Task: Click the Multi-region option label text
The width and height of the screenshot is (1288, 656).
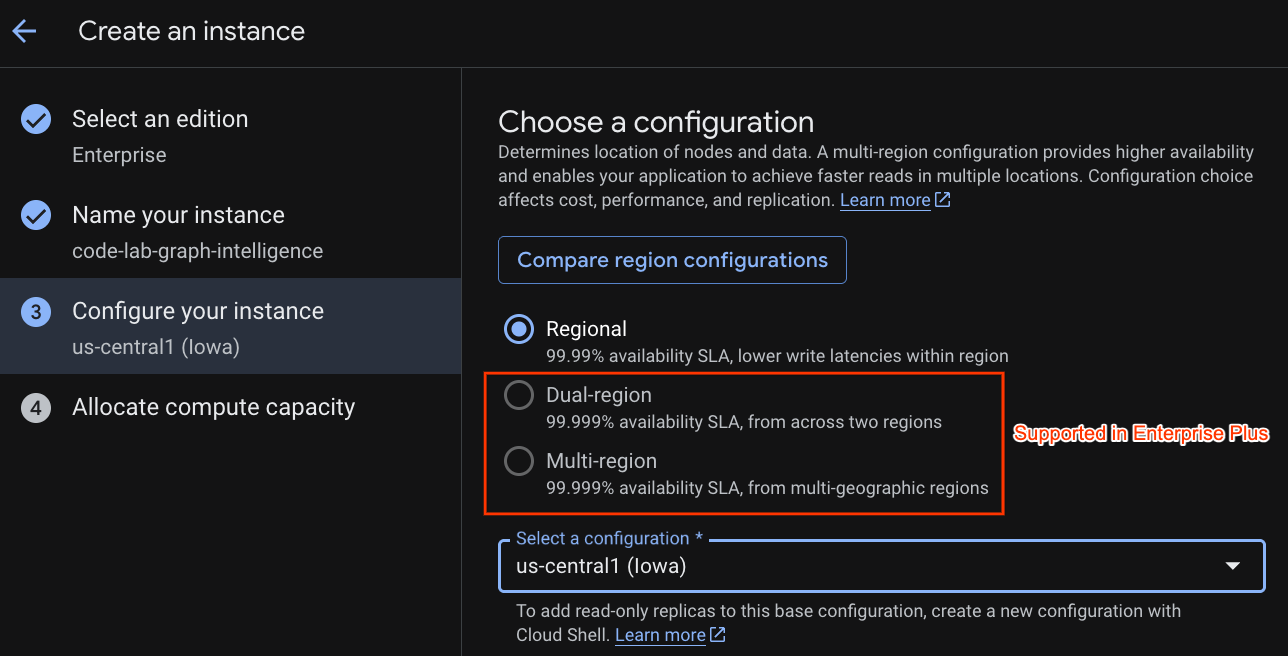Action: point(601,461)
